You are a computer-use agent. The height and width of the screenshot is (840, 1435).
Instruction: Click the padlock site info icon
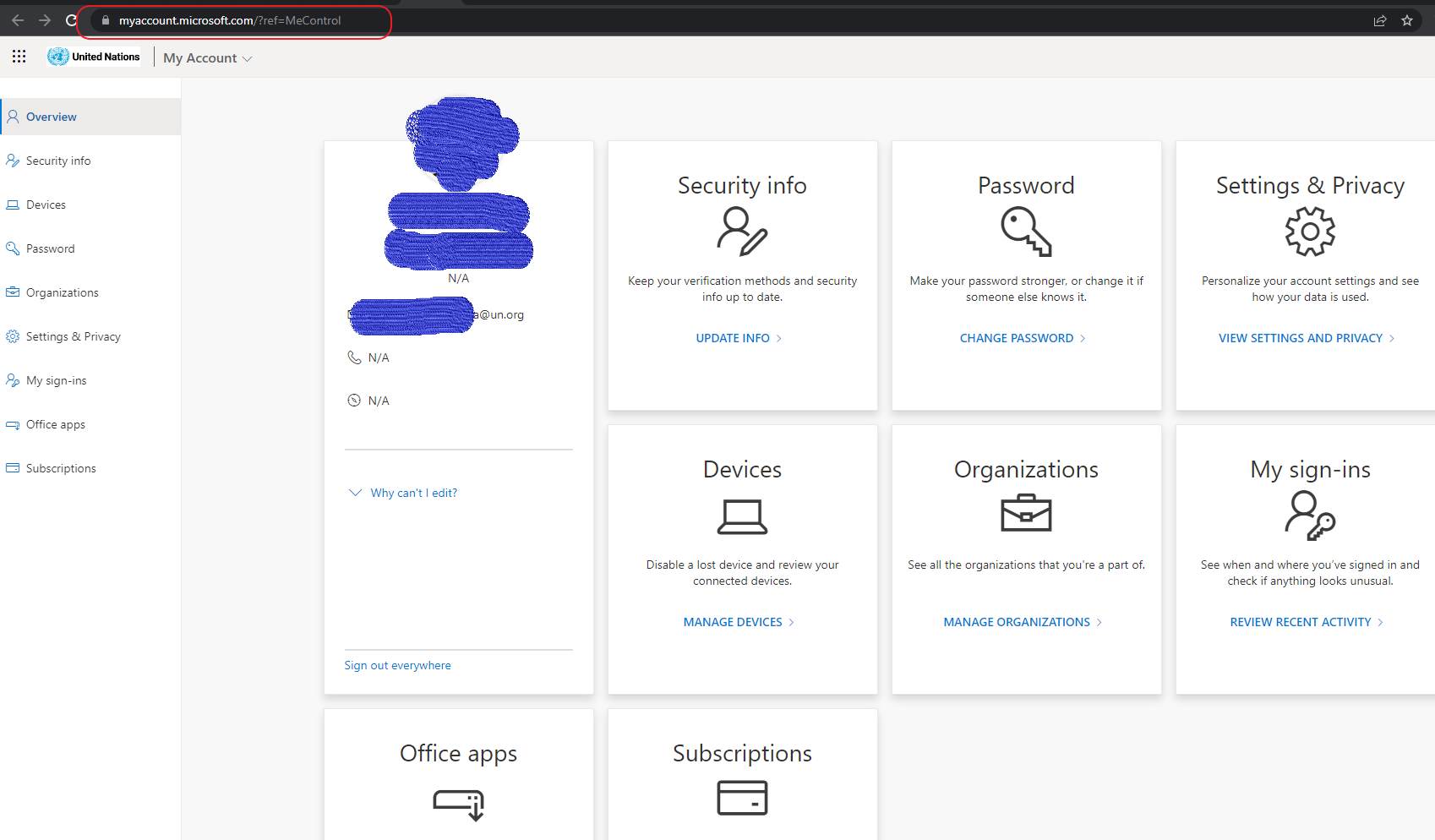tap(106, 20)
